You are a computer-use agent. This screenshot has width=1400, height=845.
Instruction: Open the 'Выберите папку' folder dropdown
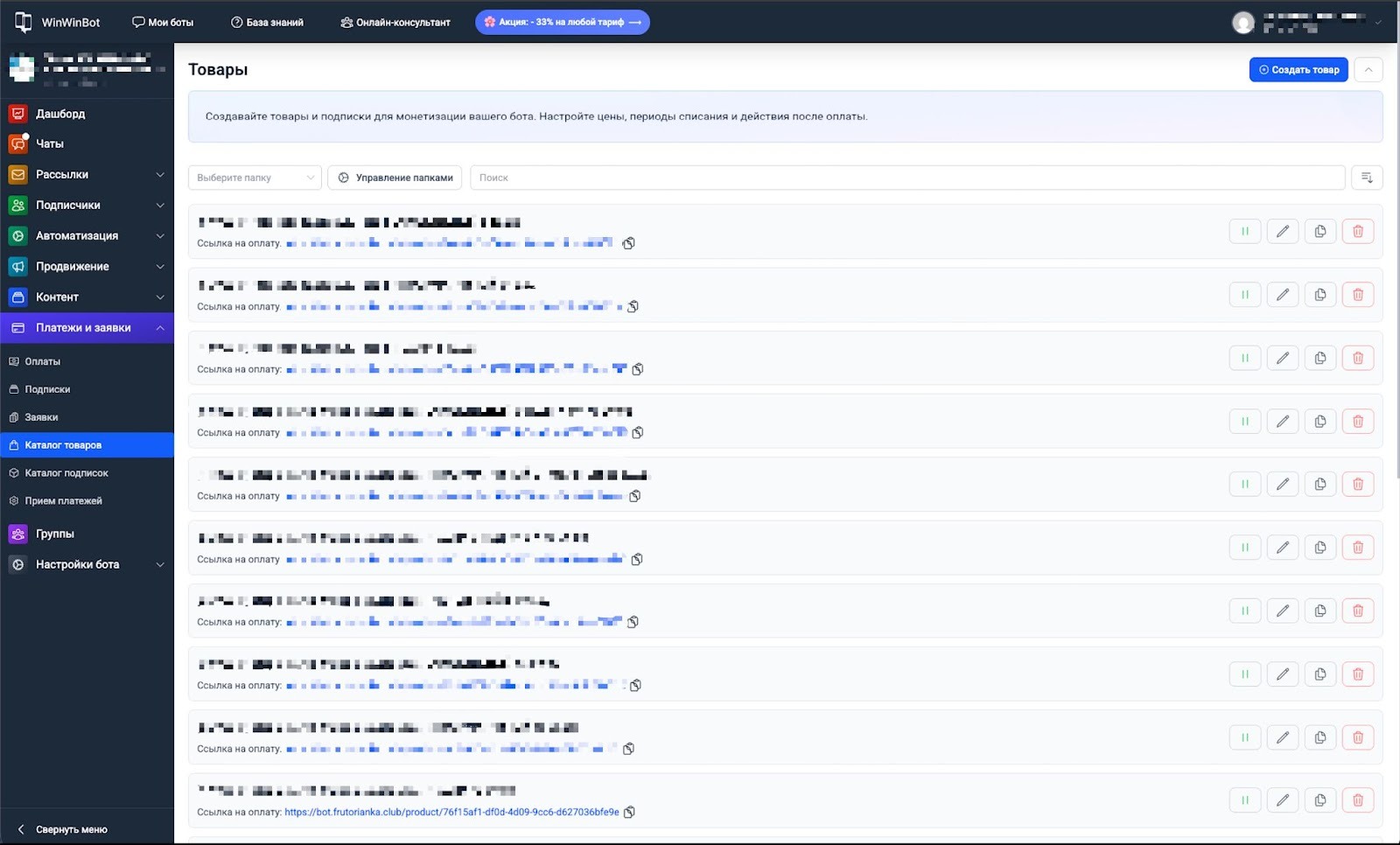[x=255, y=178]
